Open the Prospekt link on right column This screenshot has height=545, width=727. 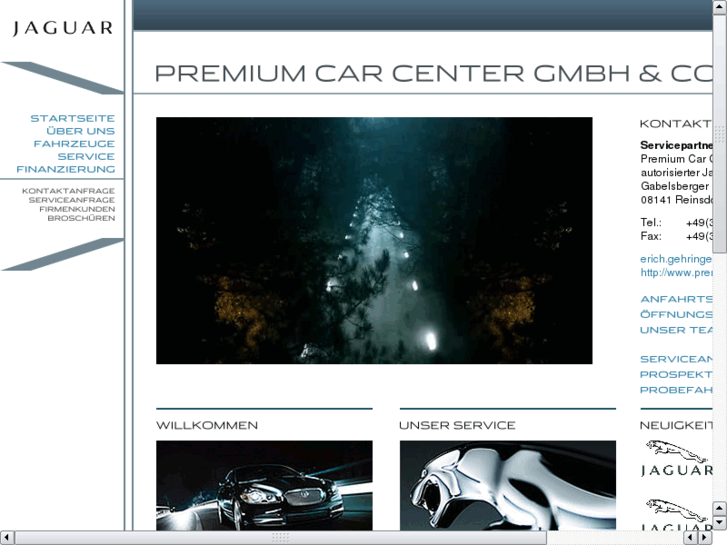[x=676, y=374]
